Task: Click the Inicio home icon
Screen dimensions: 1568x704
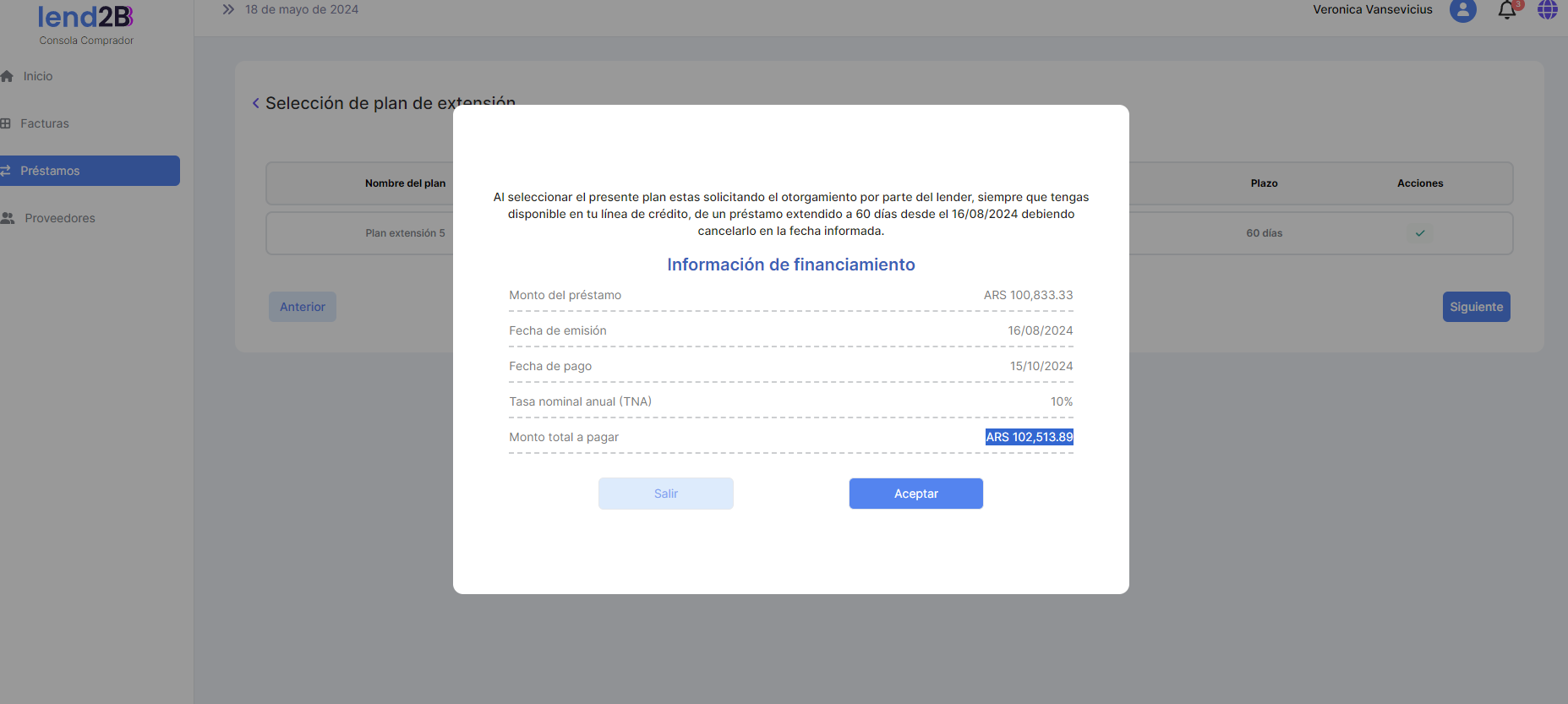Action: coord(8,76)
